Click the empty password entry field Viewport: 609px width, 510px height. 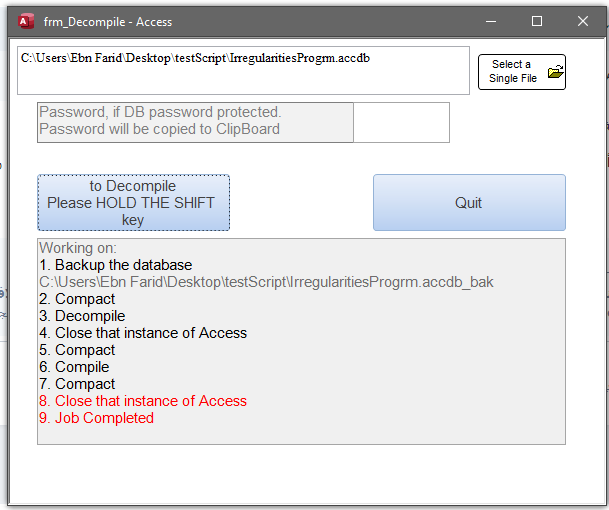(401, 122)
